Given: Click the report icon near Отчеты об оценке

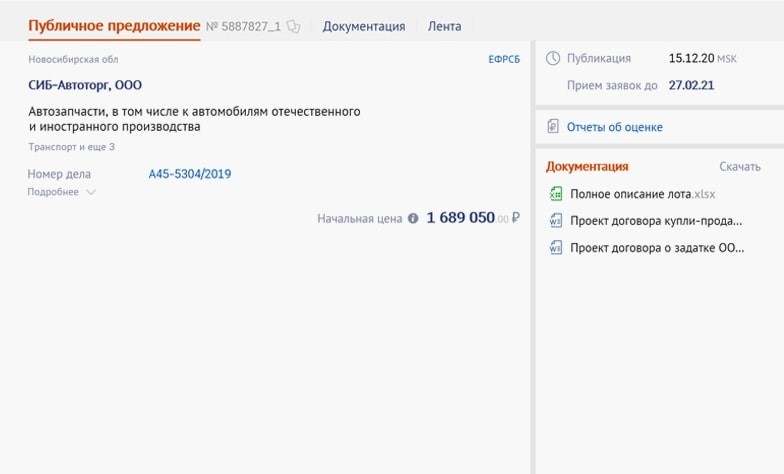Looking at the screenshot, I should 553,126.
